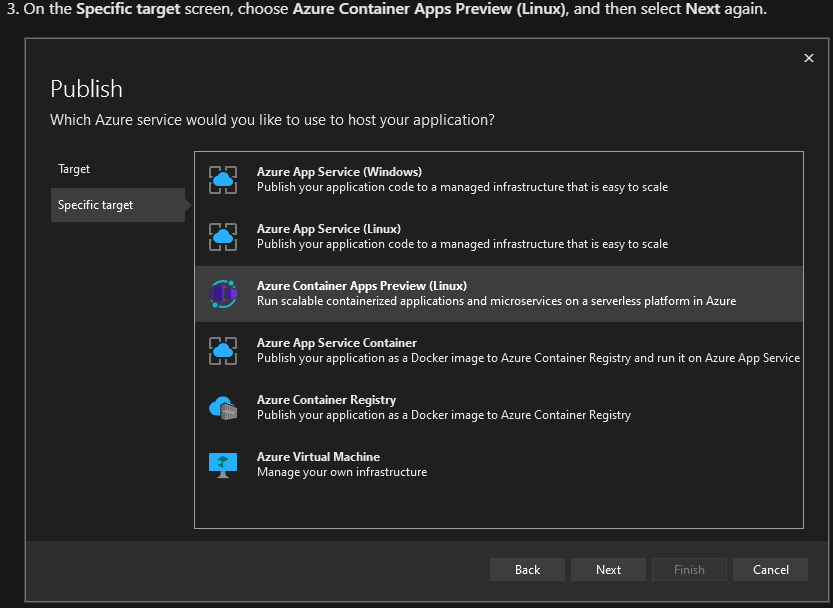This screenshot has width=833, height=608.
Task: Click 'Which Azure service would you like' question
Action: point(273,120)
